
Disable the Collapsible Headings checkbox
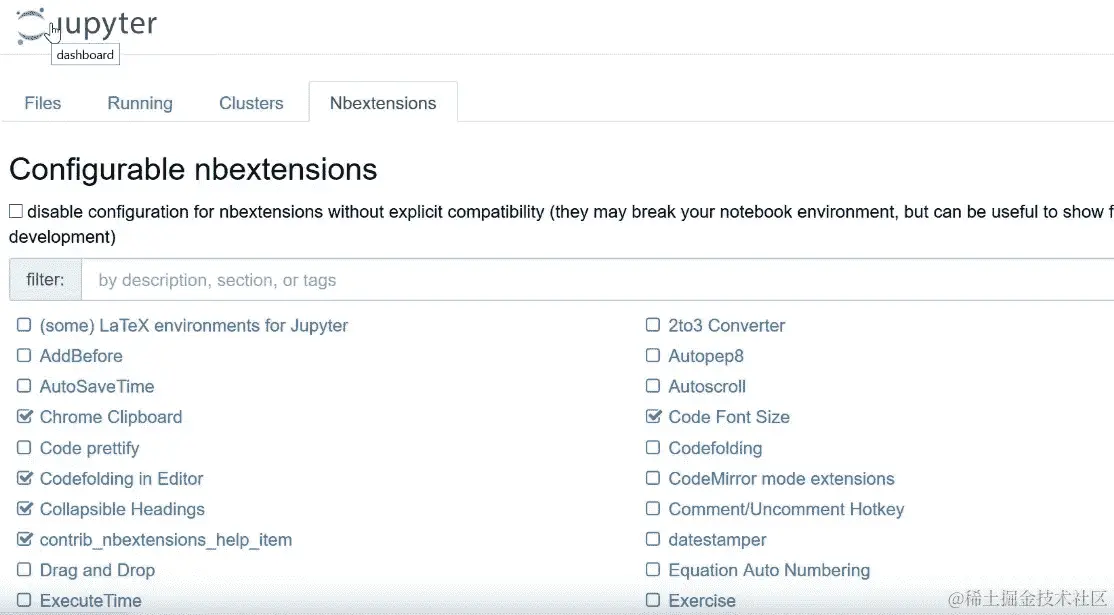pos(24,509)
